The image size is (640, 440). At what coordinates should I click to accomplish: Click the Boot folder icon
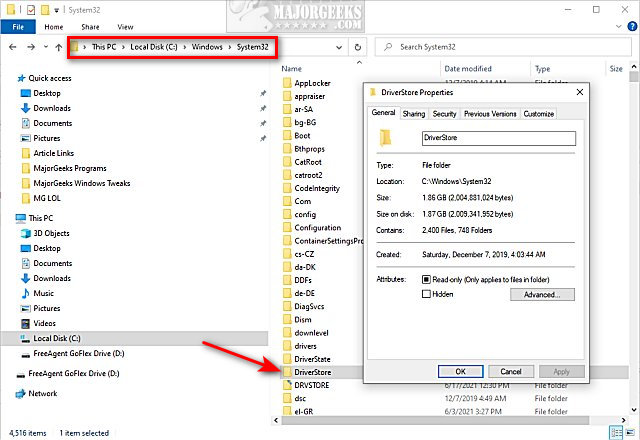(x=287, y=136)
